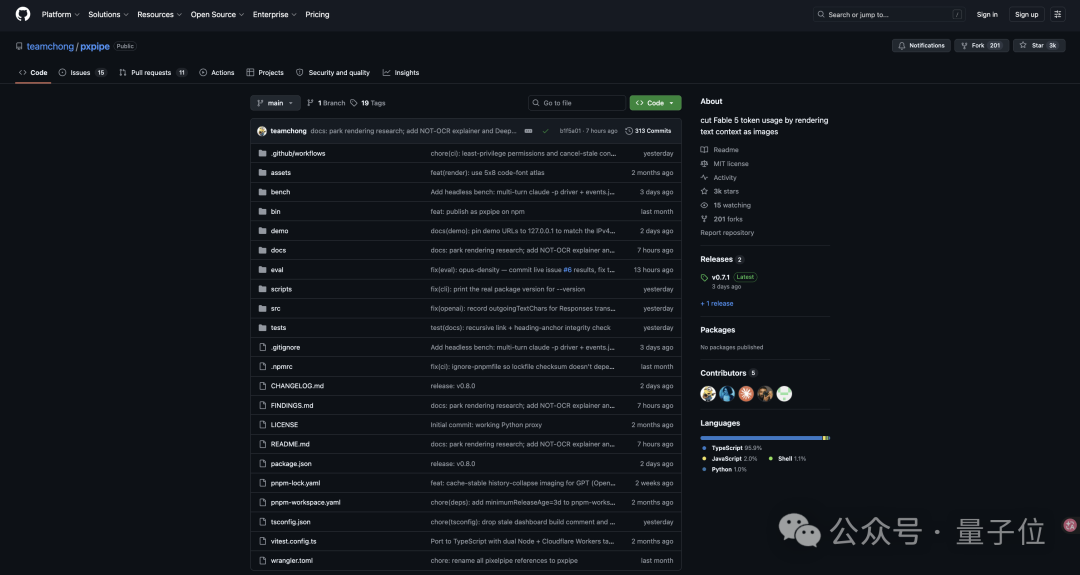
Task: Open the Notifications bell button
Action: coord(922,45)
